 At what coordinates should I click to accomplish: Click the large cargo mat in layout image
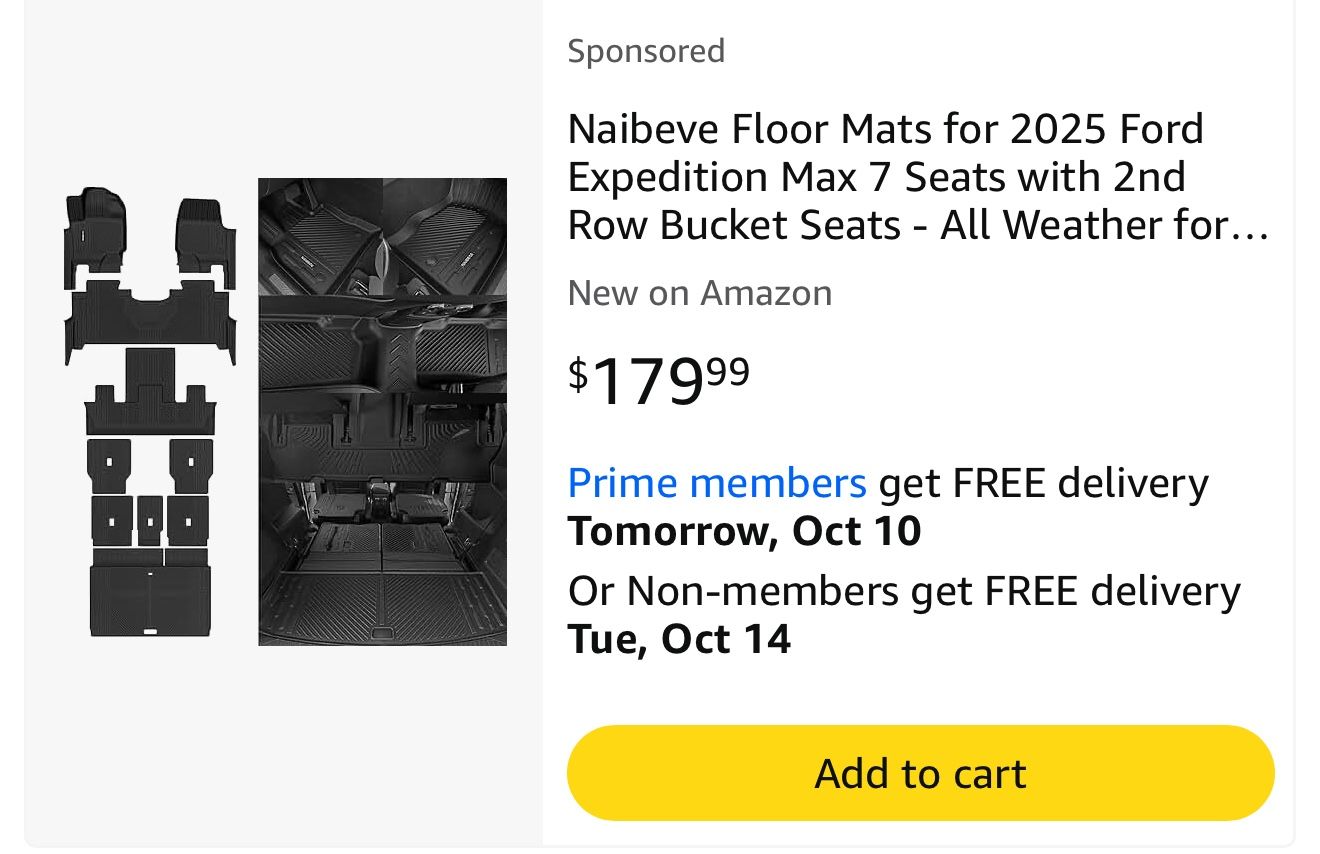click(x=150, y=600)
